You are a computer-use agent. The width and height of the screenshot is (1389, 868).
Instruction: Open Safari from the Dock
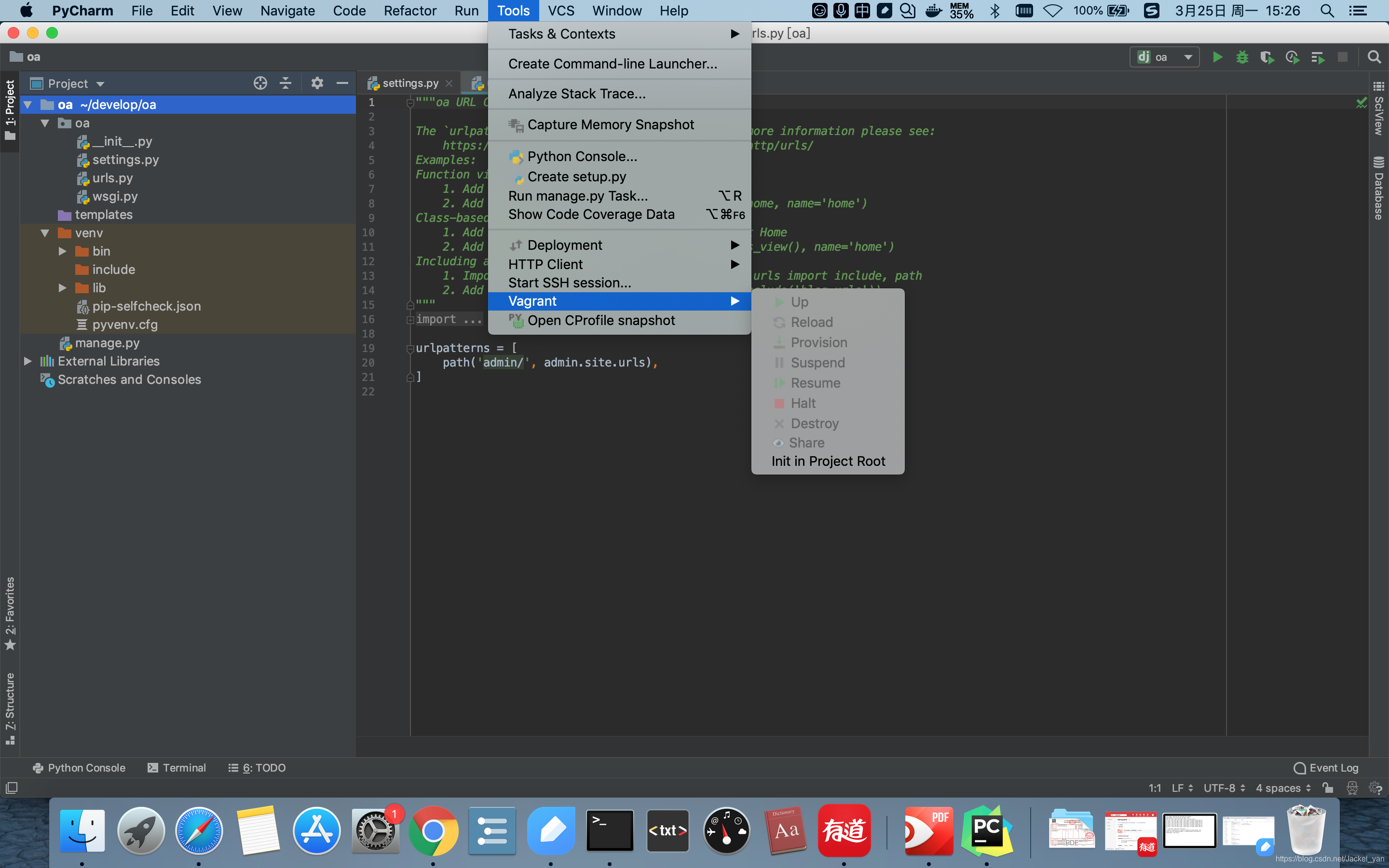pos(199,830)
